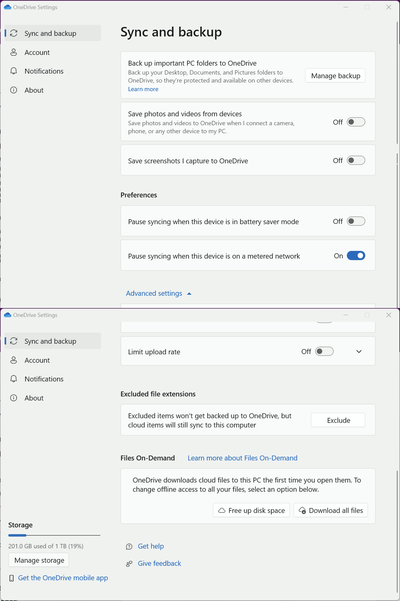Toggle Save photos and videos from devices

tap(356, 122)
